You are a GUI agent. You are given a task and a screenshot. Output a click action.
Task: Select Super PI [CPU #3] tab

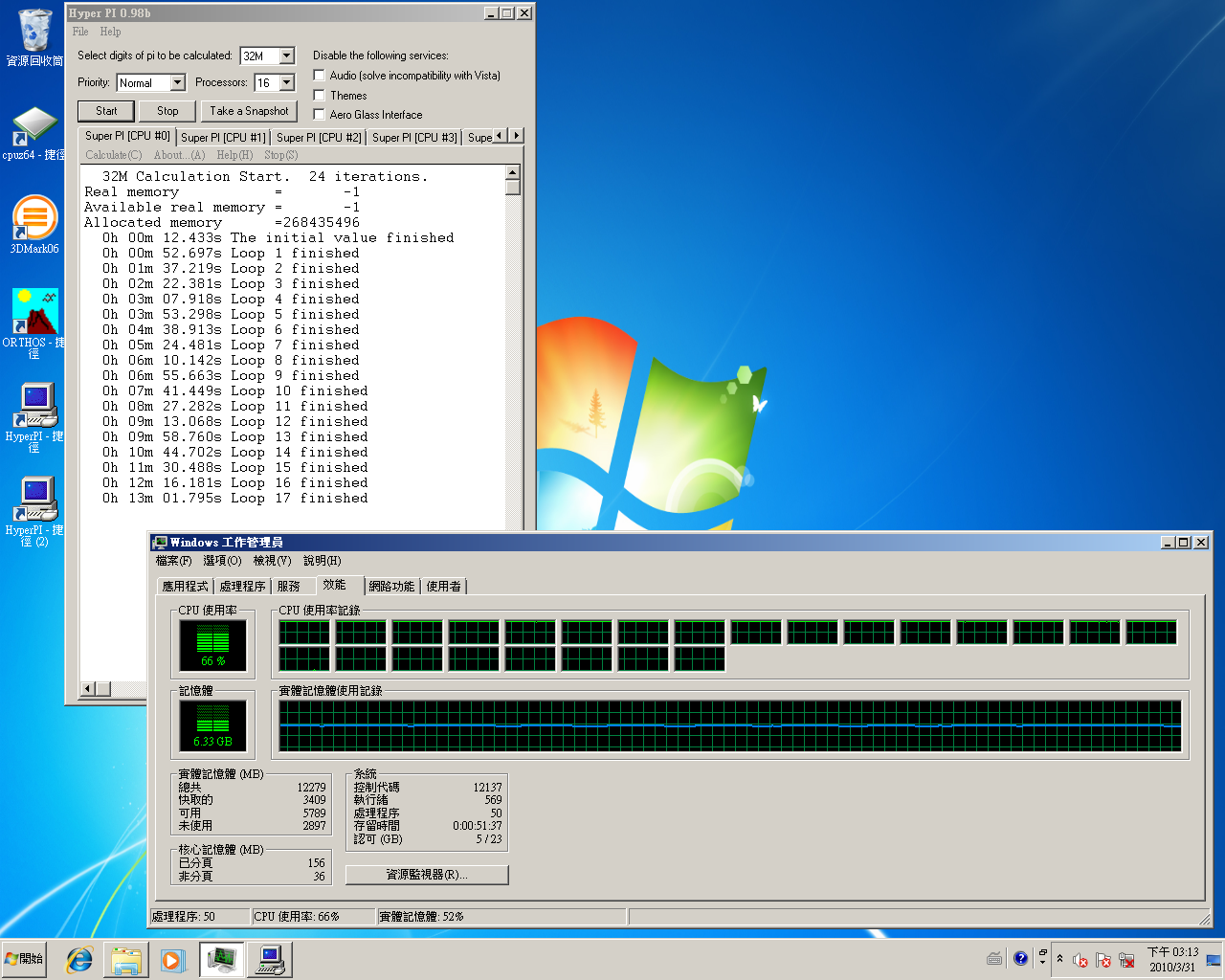(x=414, y=138)
